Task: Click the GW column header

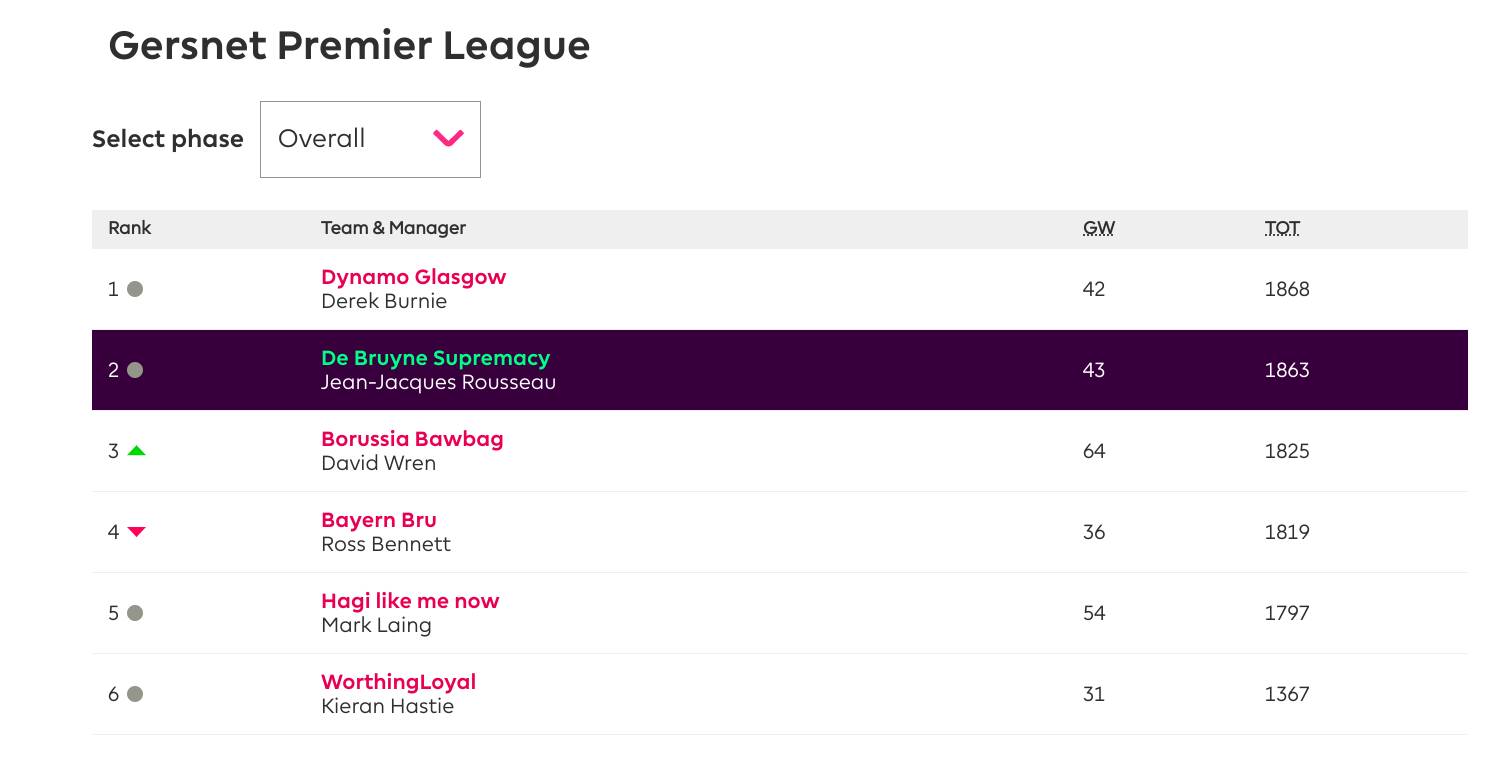Action: coord(1098,228)
